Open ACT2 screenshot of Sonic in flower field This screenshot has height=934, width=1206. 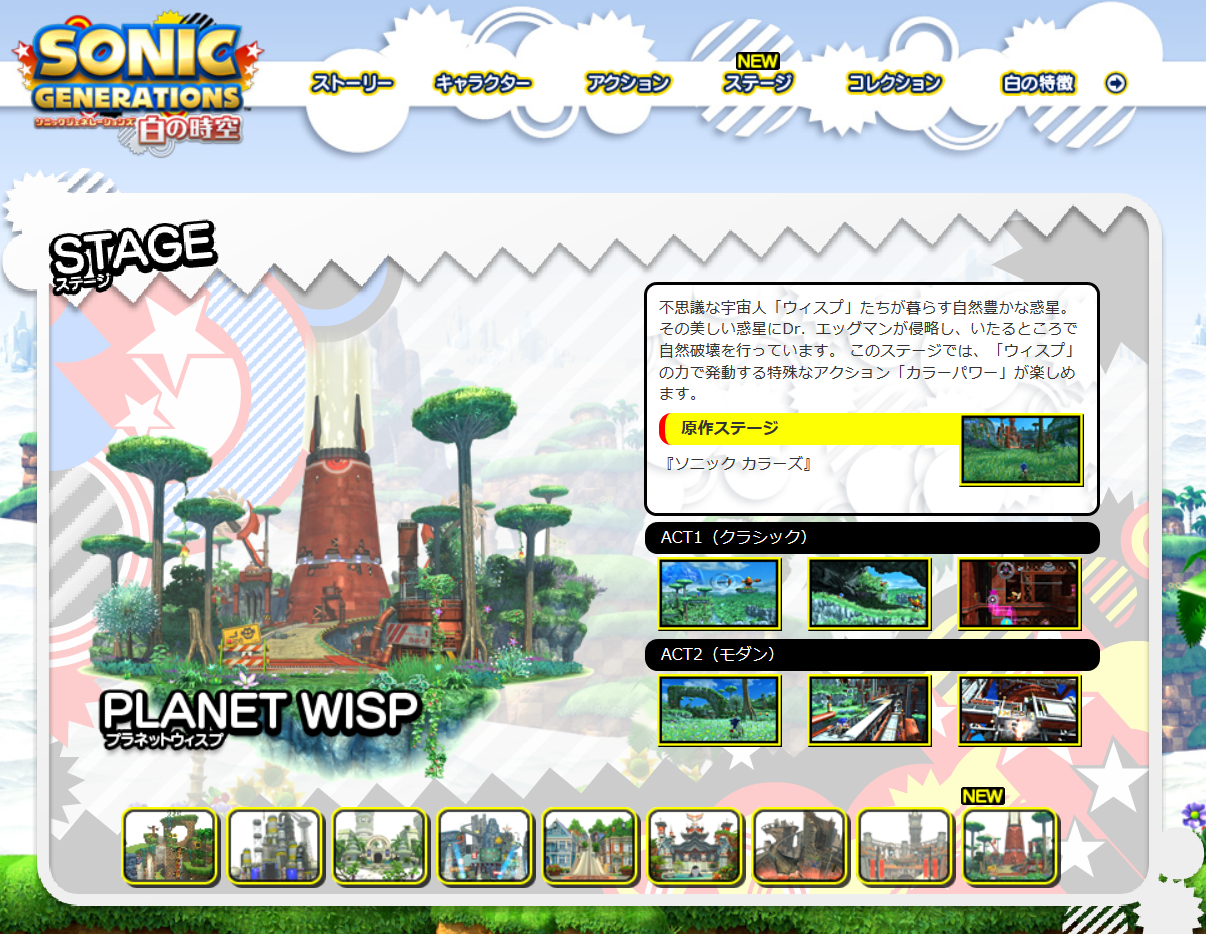tap(719, 710)
